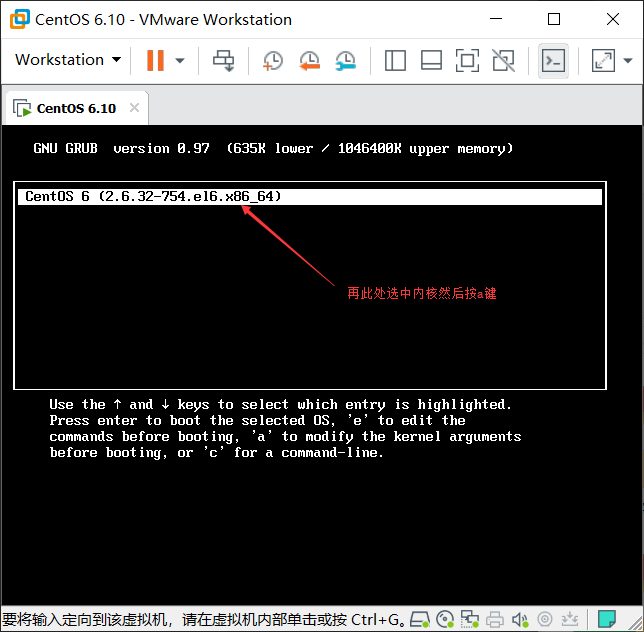Click the sound card status icon
The image size is (644, 632).
[x=520, y=619]
